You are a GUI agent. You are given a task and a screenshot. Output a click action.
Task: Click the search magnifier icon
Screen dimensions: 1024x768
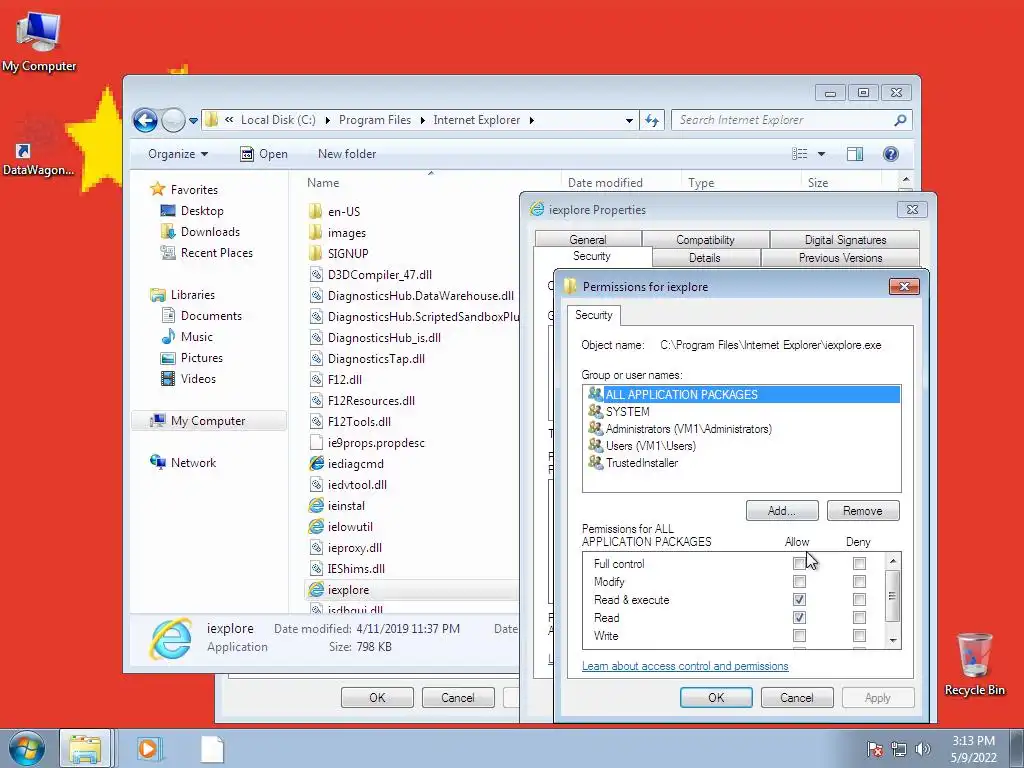[x=900, y=120]
